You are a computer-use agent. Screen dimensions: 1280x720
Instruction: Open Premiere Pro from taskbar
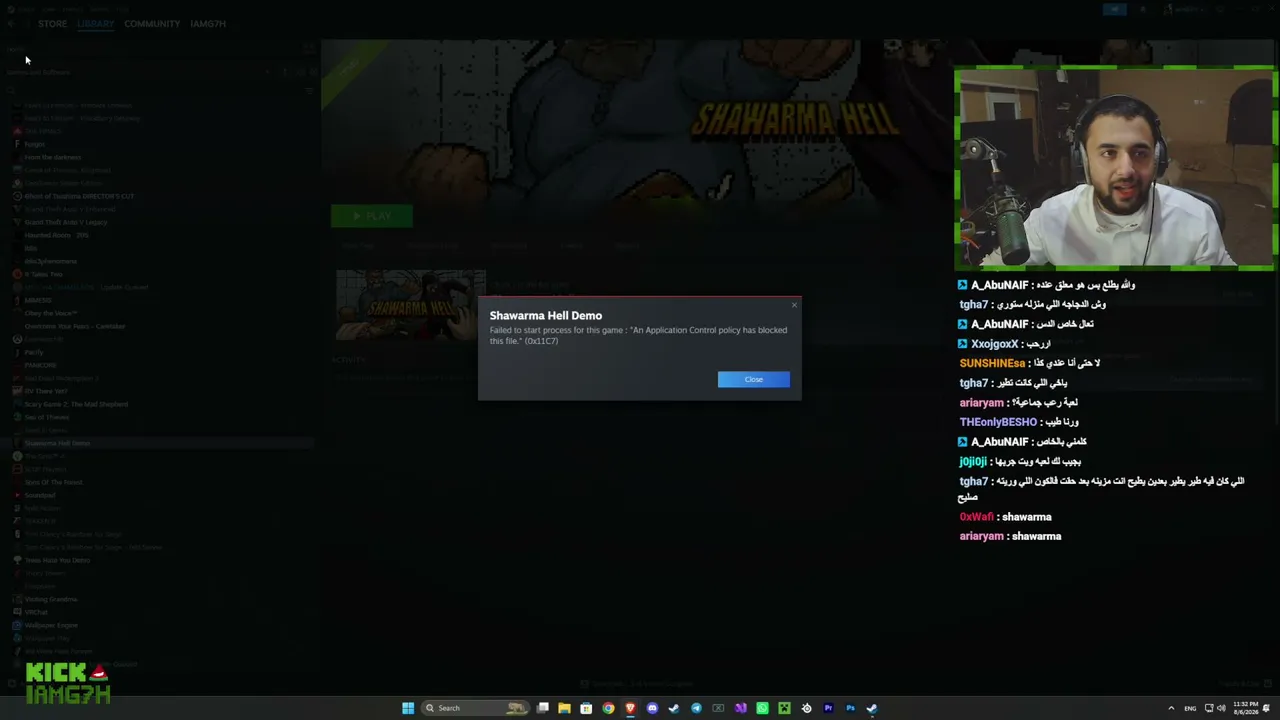828,708
